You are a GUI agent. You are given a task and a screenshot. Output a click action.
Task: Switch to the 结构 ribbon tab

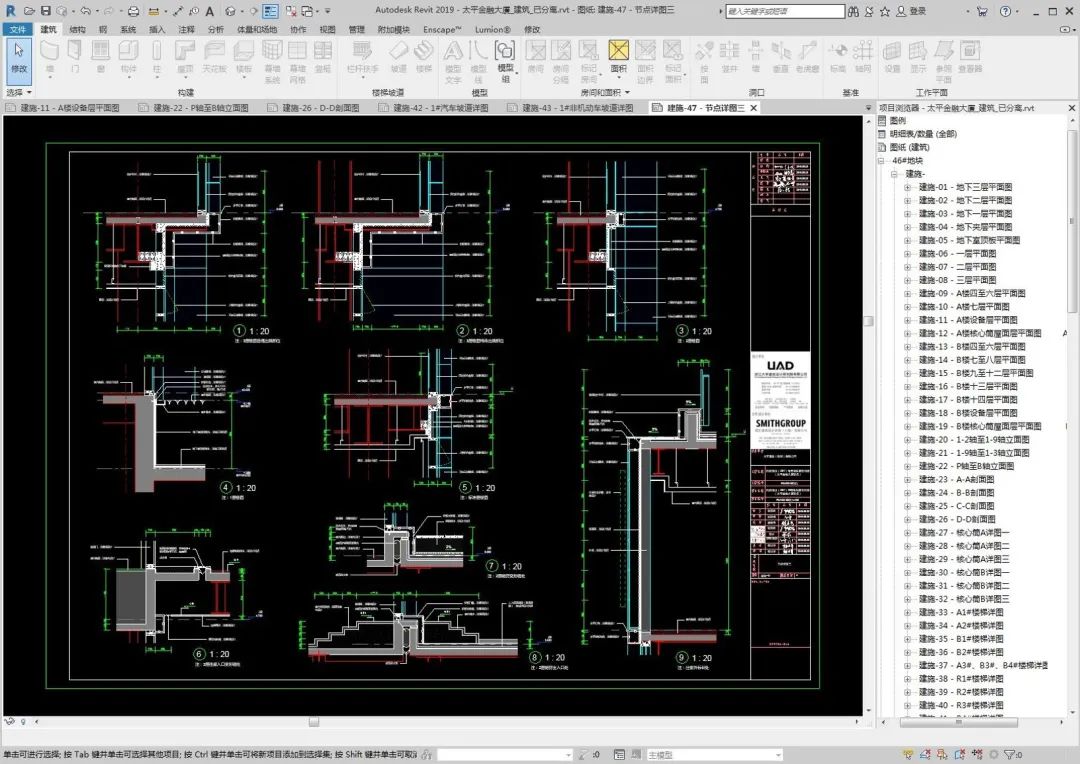(77, 30)
